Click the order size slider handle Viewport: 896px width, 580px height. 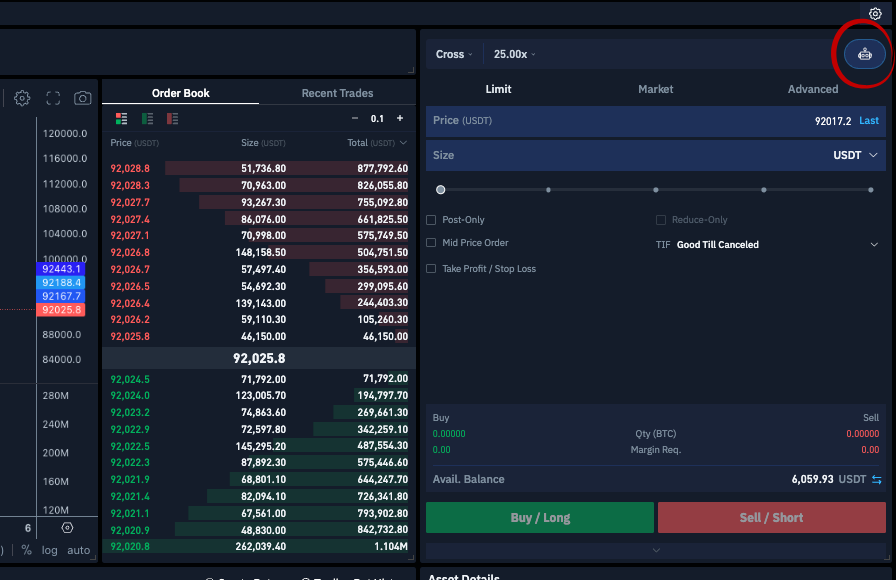(x=441, y=190)
